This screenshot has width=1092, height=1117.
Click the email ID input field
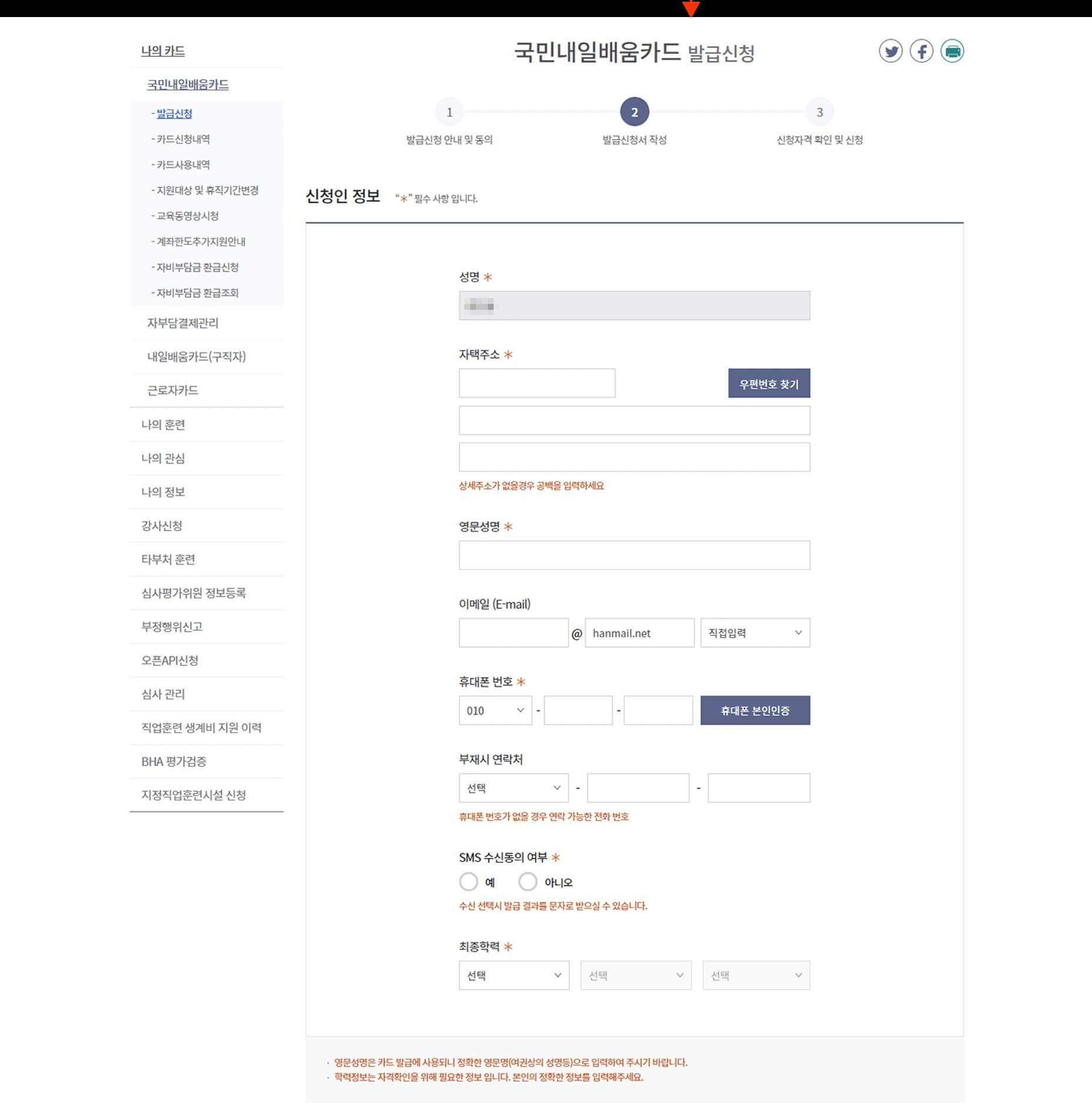(512, 633)
